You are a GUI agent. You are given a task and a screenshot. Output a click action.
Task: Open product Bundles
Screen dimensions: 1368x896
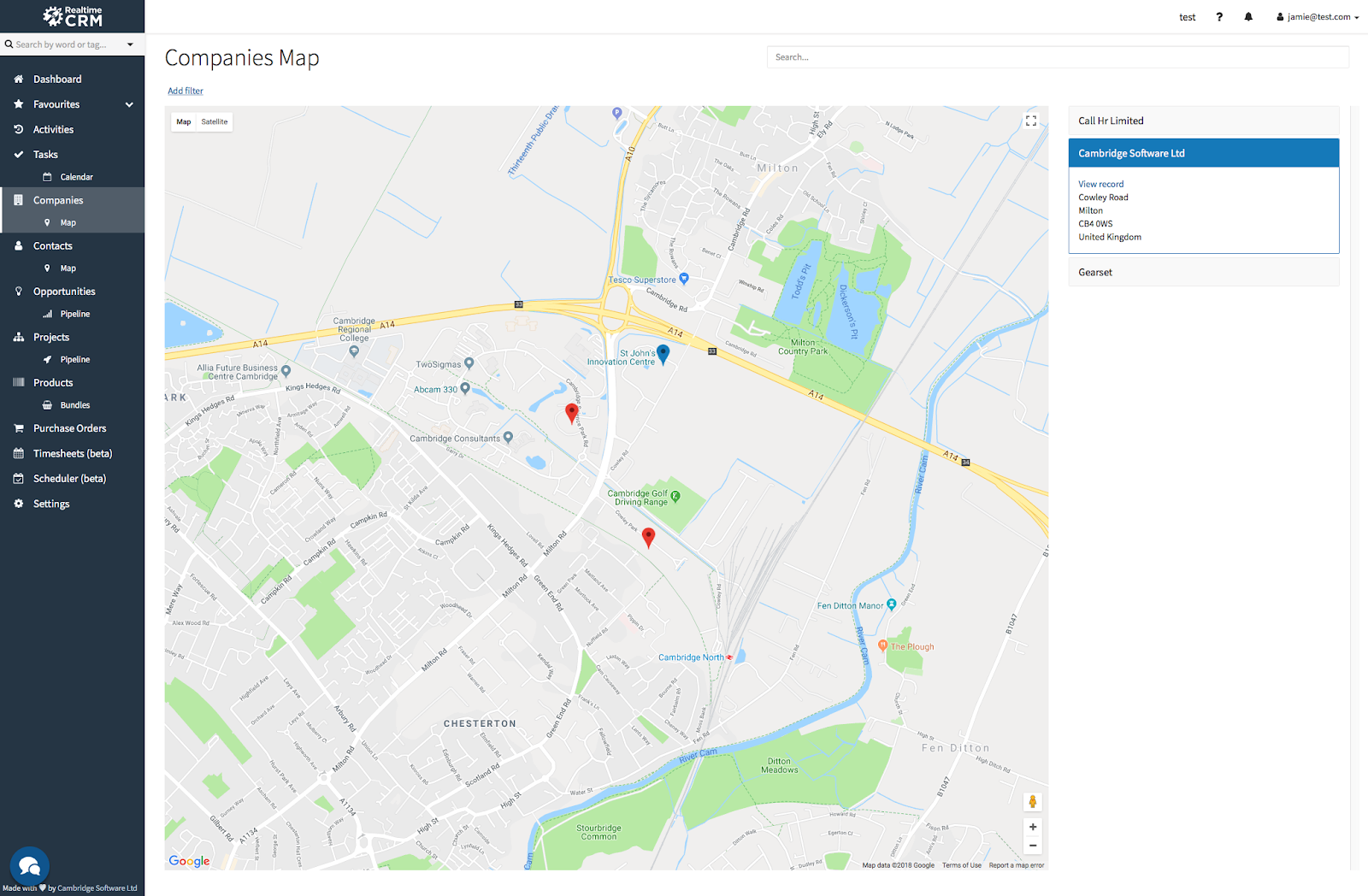click(73, 405)
